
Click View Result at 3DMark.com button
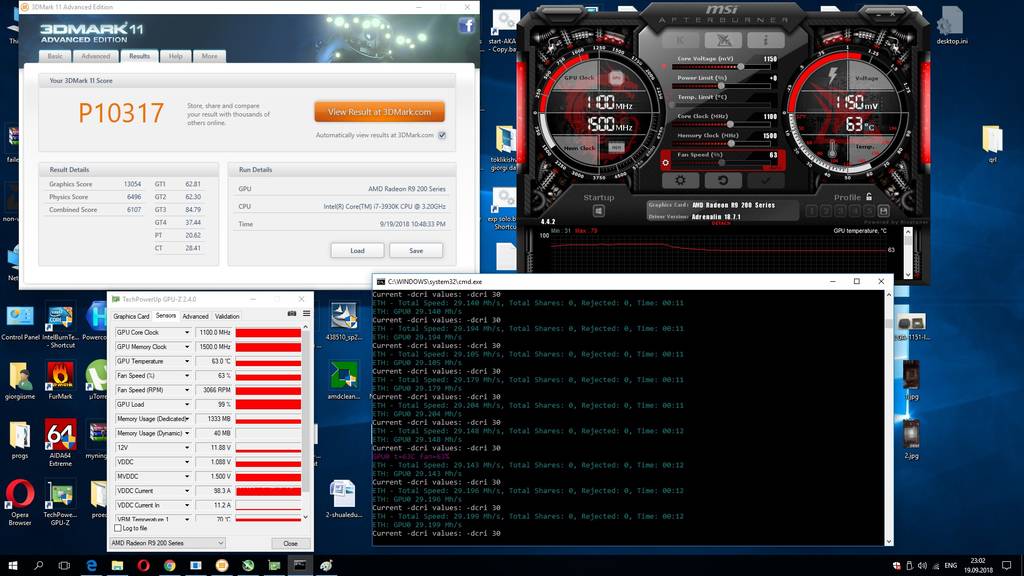click(x=379, y=112)
